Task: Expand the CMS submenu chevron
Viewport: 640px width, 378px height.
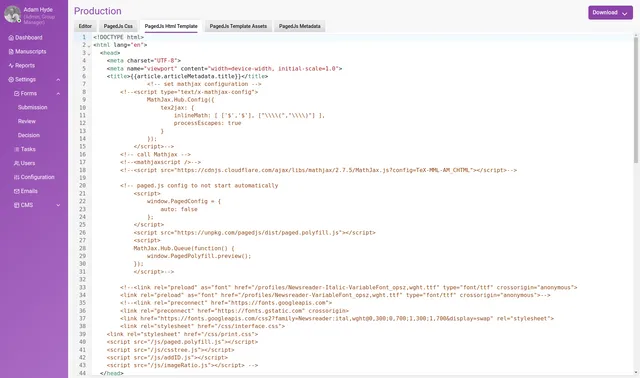Action: coord(58,205)
